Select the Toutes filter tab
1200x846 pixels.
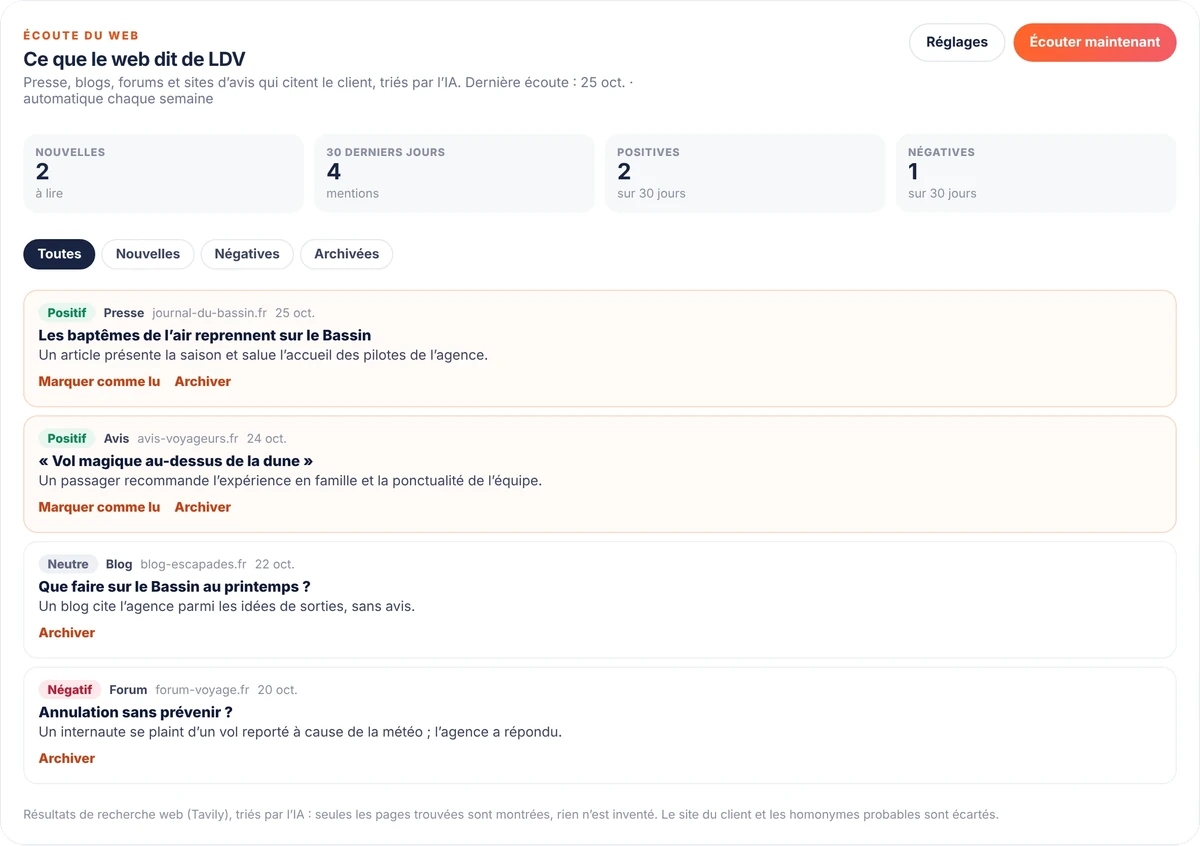pyautogui.click(x=59, y=254)
